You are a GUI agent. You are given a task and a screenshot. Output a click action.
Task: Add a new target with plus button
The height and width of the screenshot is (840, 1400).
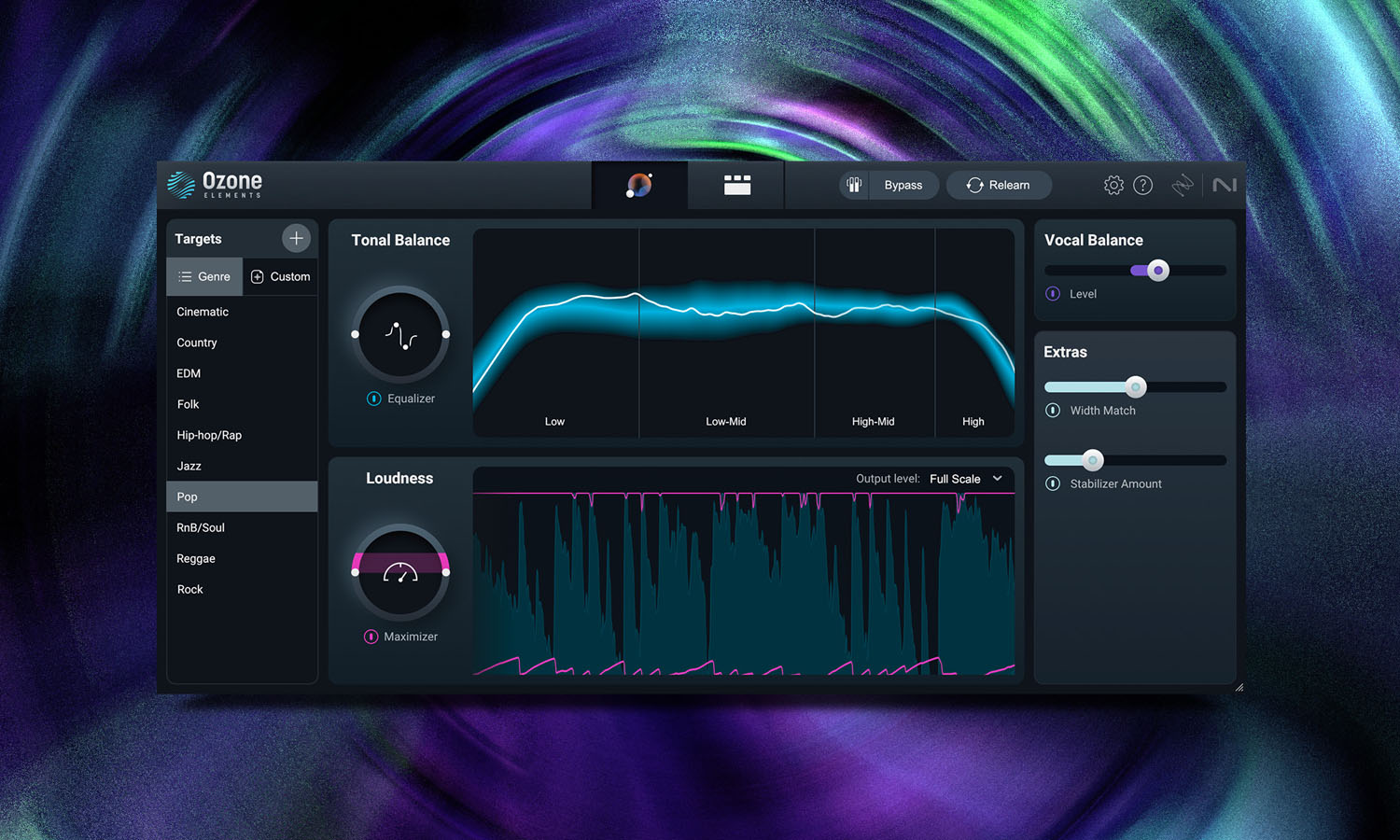296,238
